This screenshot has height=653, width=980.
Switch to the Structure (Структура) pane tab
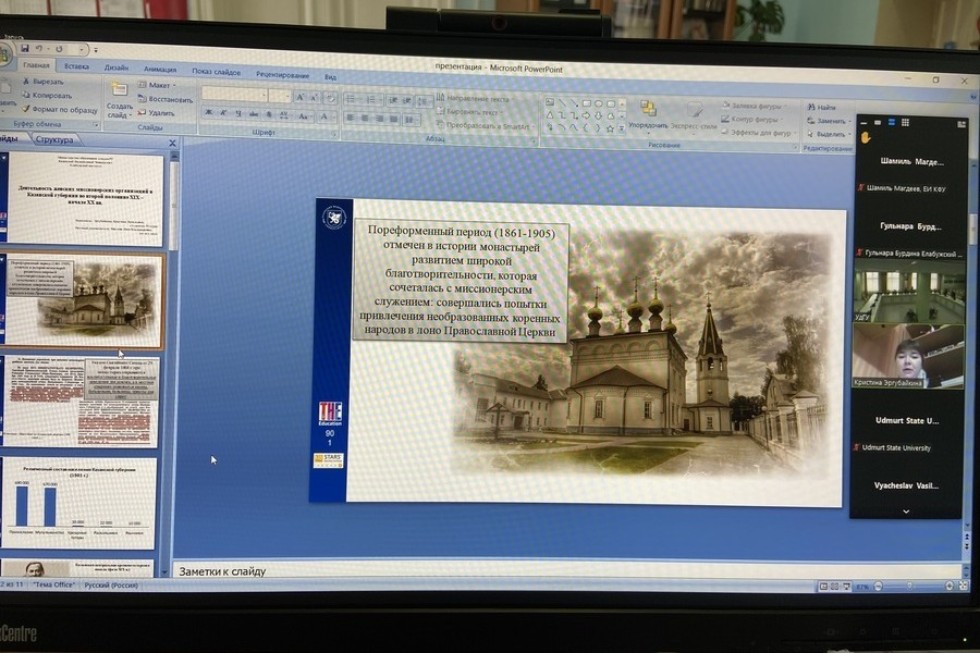click(x=54, y=140)
